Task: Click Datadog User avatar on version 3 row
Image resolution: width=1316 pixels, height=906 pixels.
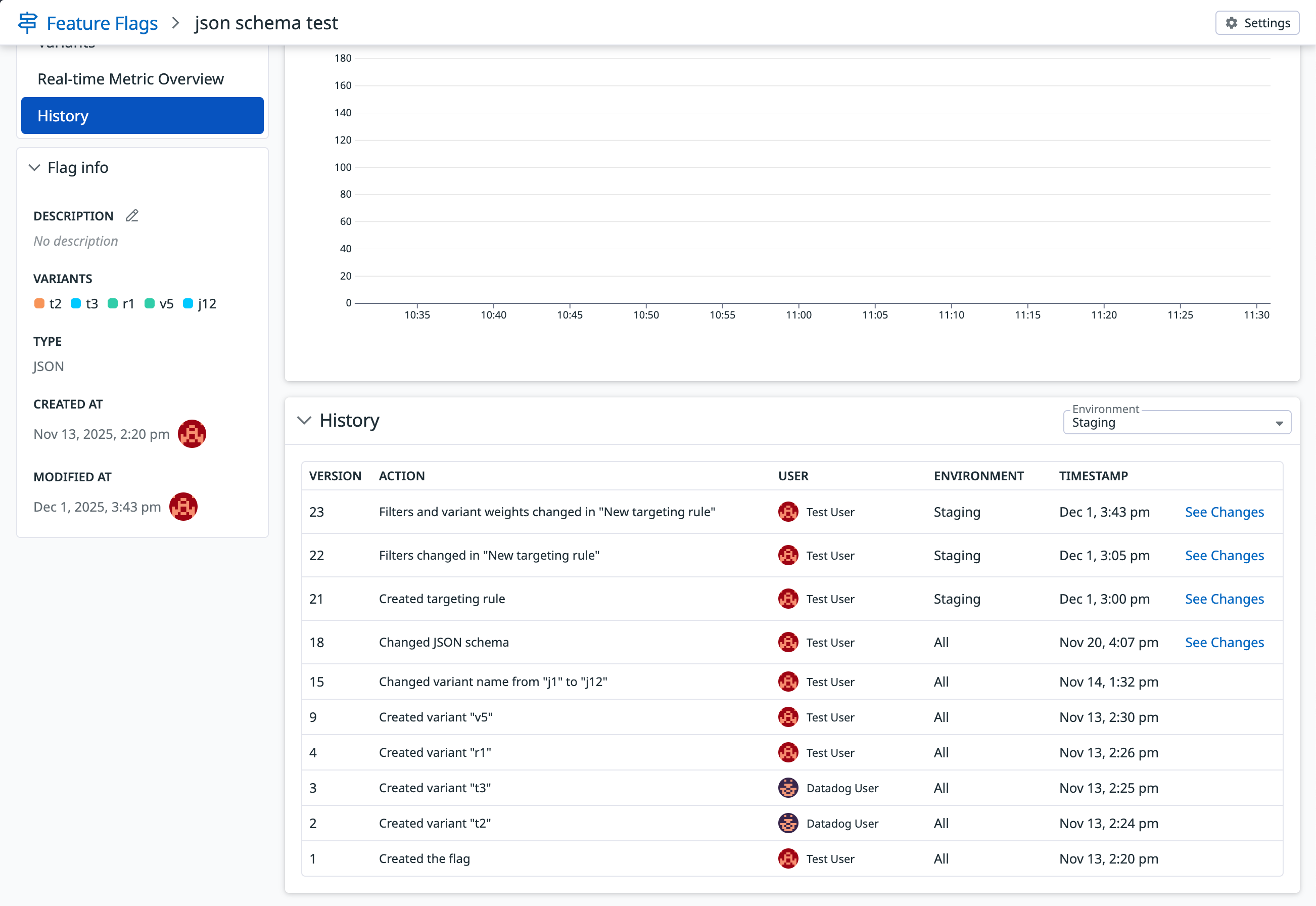Action: click(x=788, y=787)
